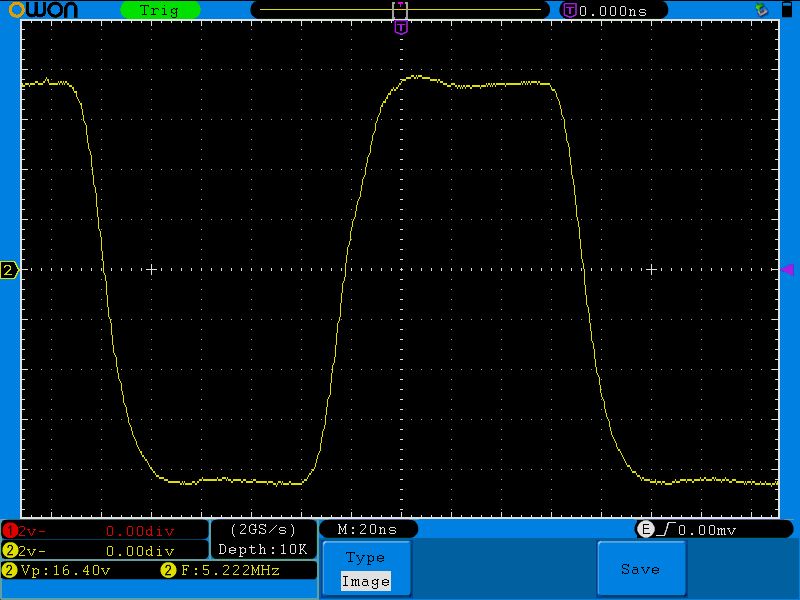Screen dimensions: 800x600
Task: Click the purple T icon beside 0.000ns
Action: point(569,10)
